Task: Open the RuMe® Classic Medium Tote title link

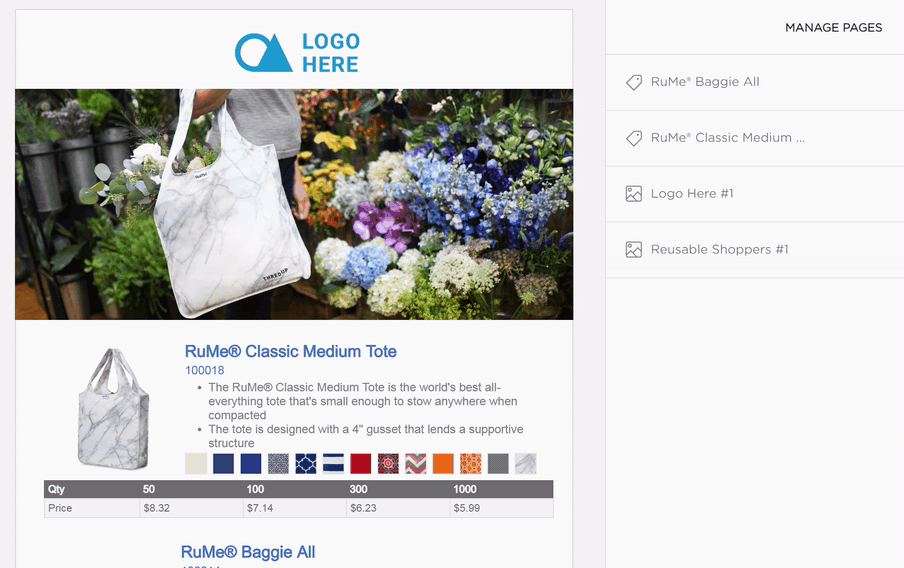Action: point(291,351)
